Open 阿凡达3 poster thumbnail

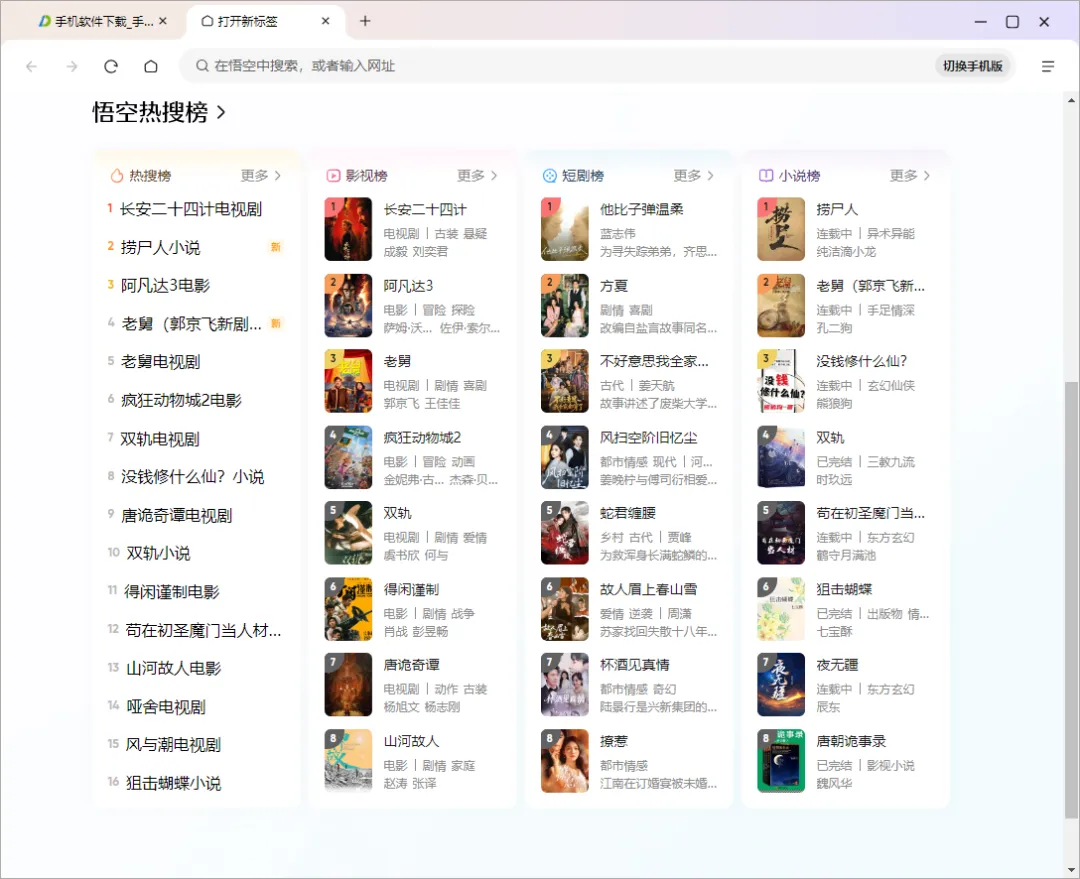(x=348, y=305)
